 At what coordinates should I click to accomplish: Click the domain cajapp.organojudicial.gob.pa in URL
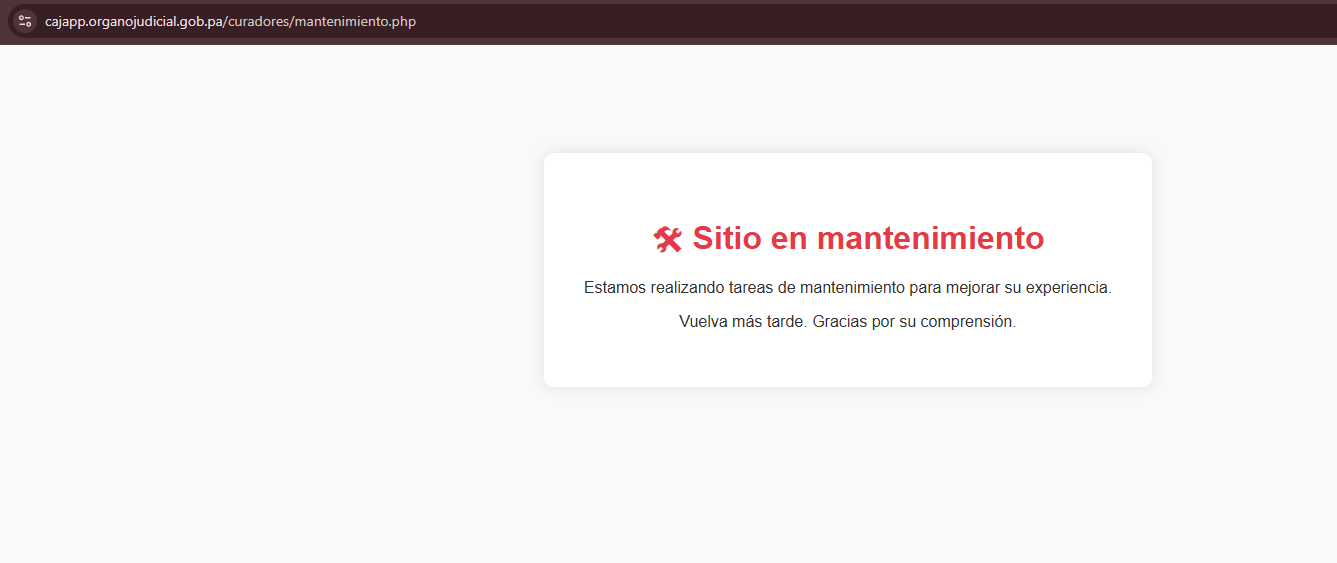(133, 22)
